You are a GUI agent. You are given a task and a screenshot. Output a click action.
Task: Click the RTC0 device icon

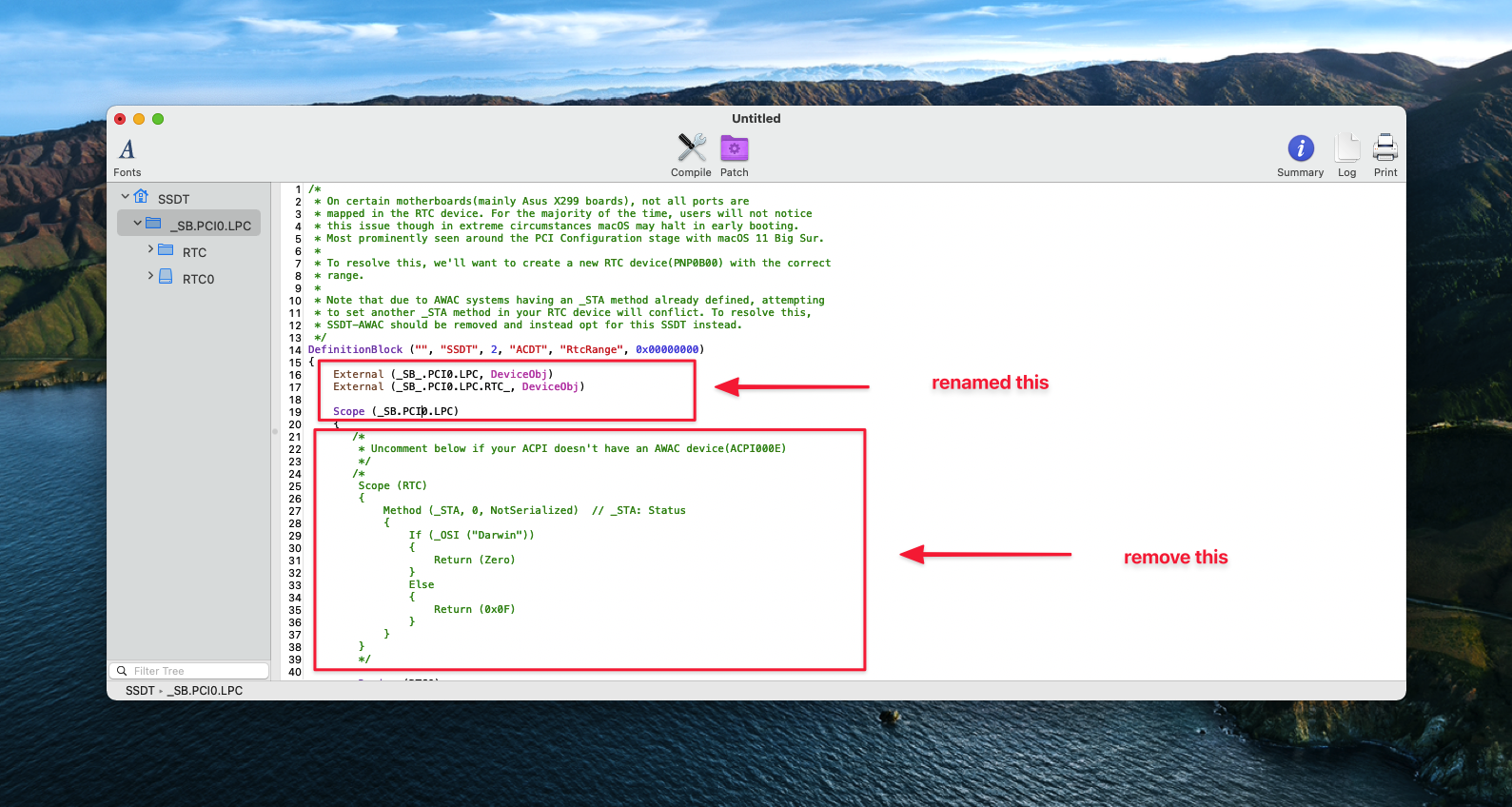[x=166, y=277]
